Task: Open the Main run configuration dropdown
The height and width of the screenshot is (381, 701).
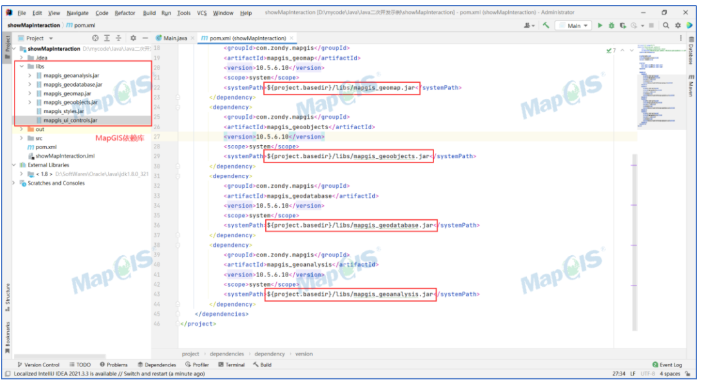Action: coord(573,25)
